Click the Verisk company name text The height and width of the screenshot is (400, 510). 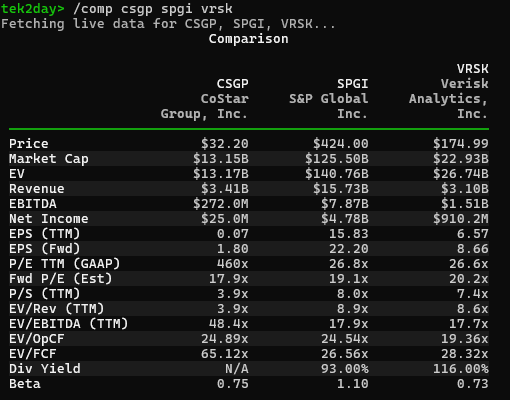(x=464, y=84)
